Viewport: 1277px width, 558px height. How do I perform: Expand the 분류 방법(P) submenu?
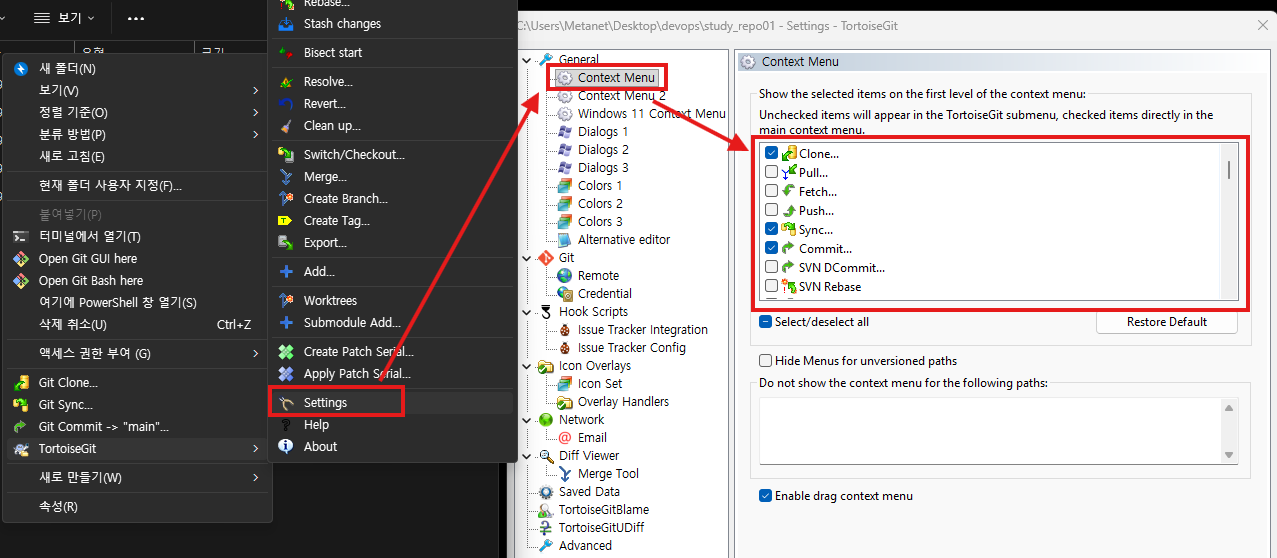pos(137,134)
